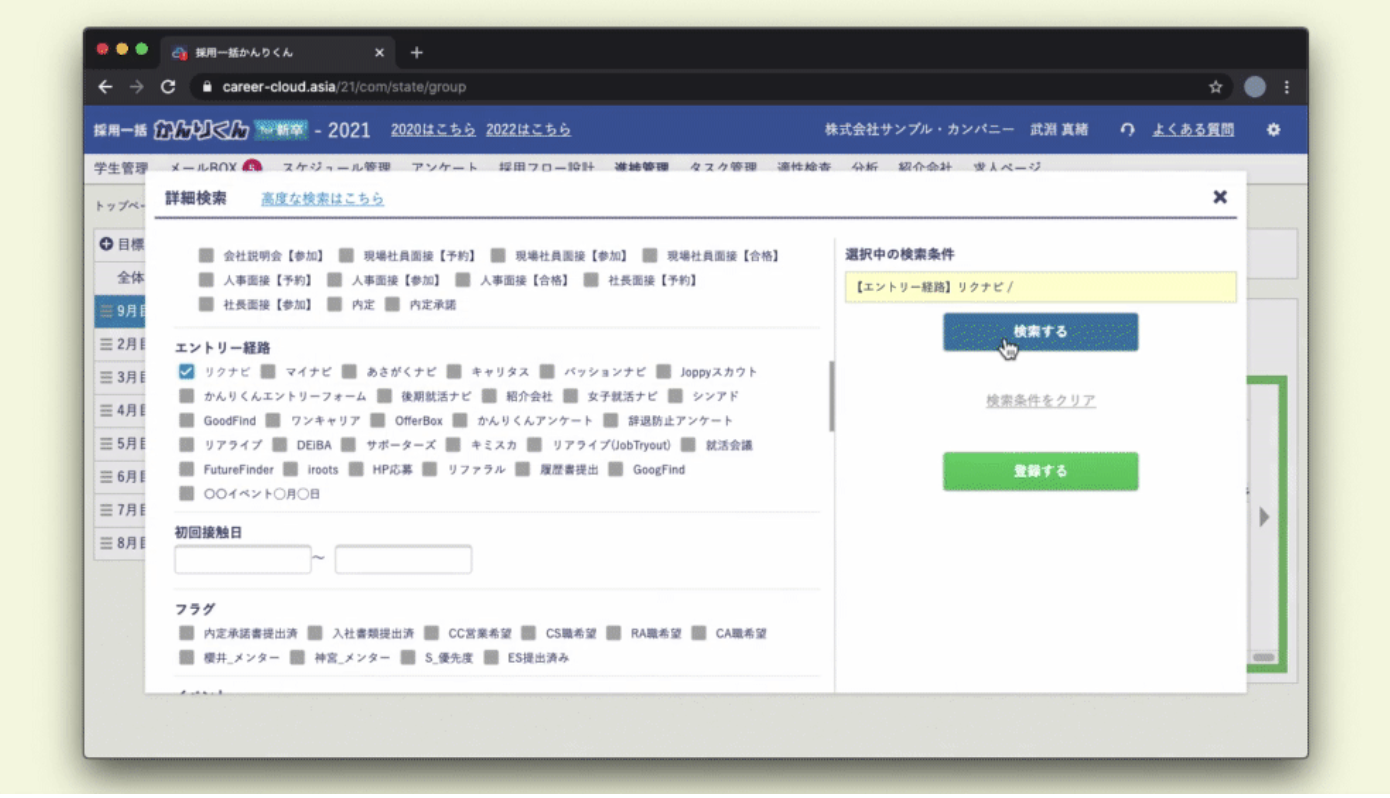Viewport: 1390px width, 798px height.
Task: Check the HP応募 checkbox
Action: point(355,469)
